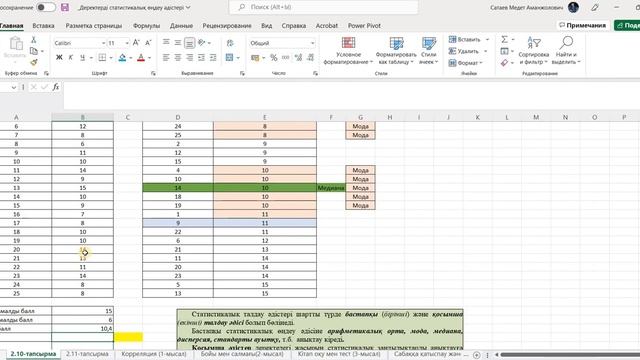Viewport: 640px width, 360px height.
Task: Switch to Бойы мен салмағы sheet
Action: click(242, 354)
